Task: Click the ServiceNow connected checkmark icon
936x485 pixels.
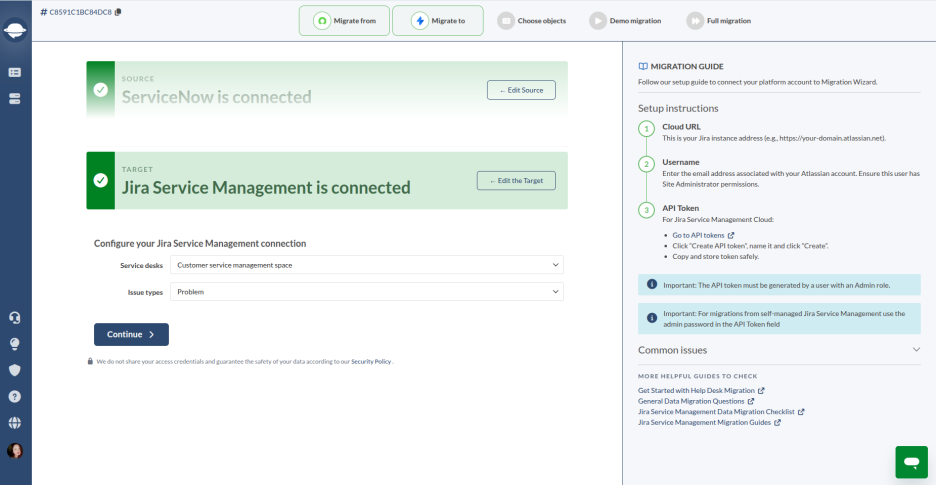Action: coord(101,90)
